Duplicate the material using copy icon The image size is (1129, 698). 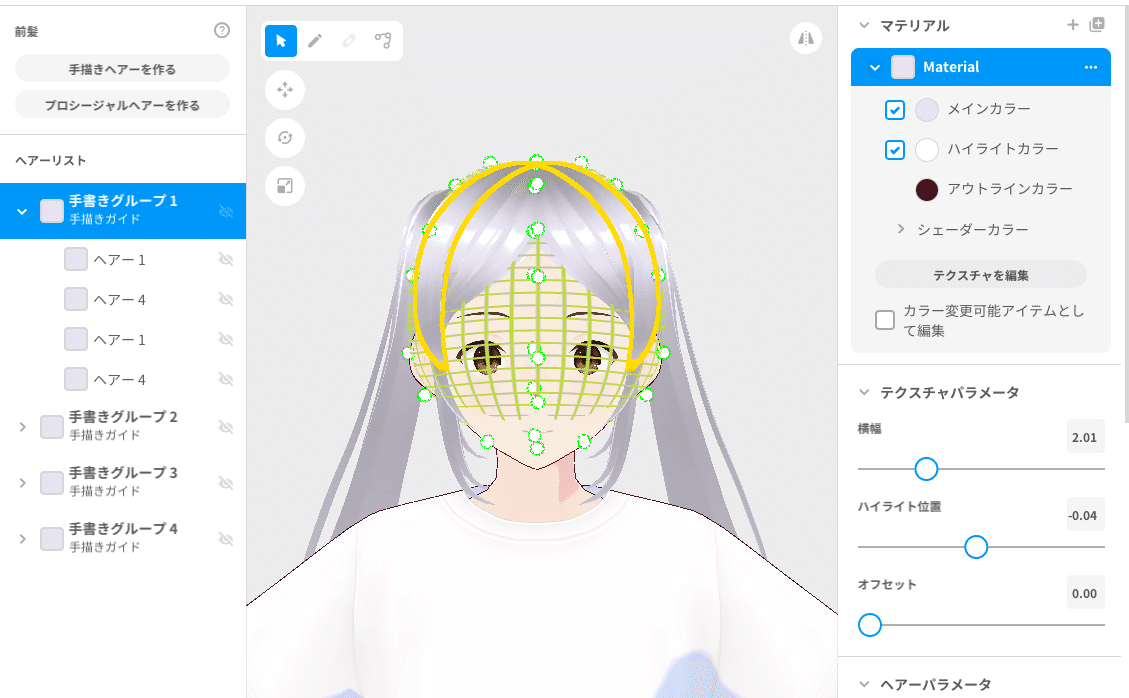(x=1097, y=24)
